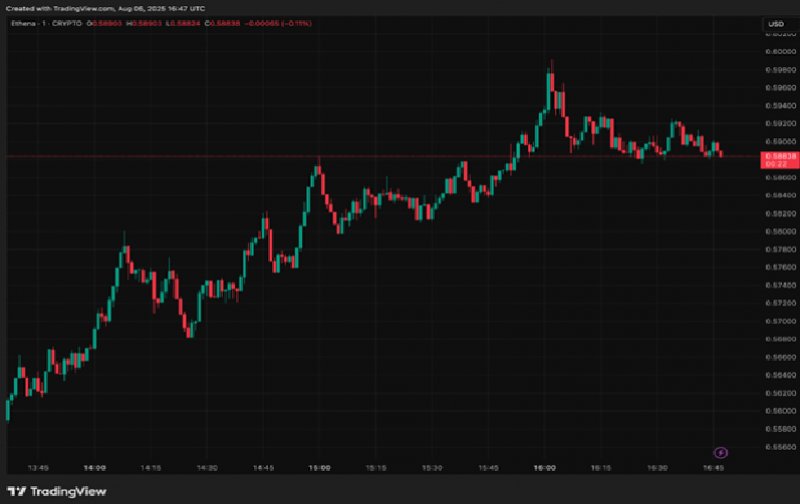Click the 0.58000 price scale label
The width and height of the screenshot is (800, 504).
(x=781, y=231)
